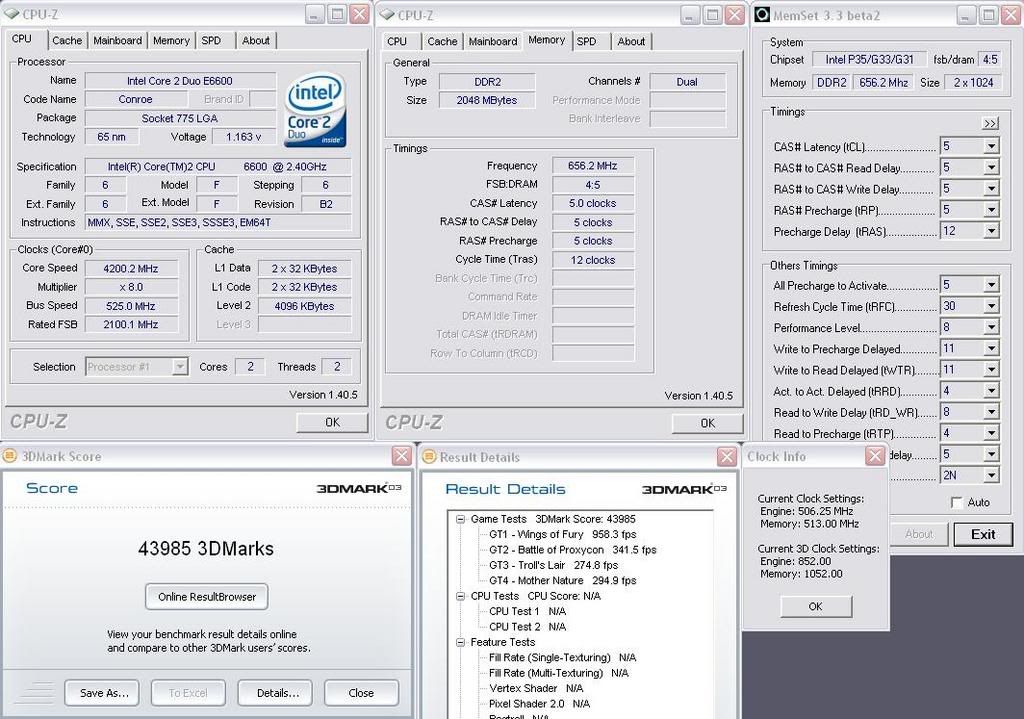Close the Result Details window with X
The height and width of the screenshot is (719, 1024).
click(x=726, y=456)
